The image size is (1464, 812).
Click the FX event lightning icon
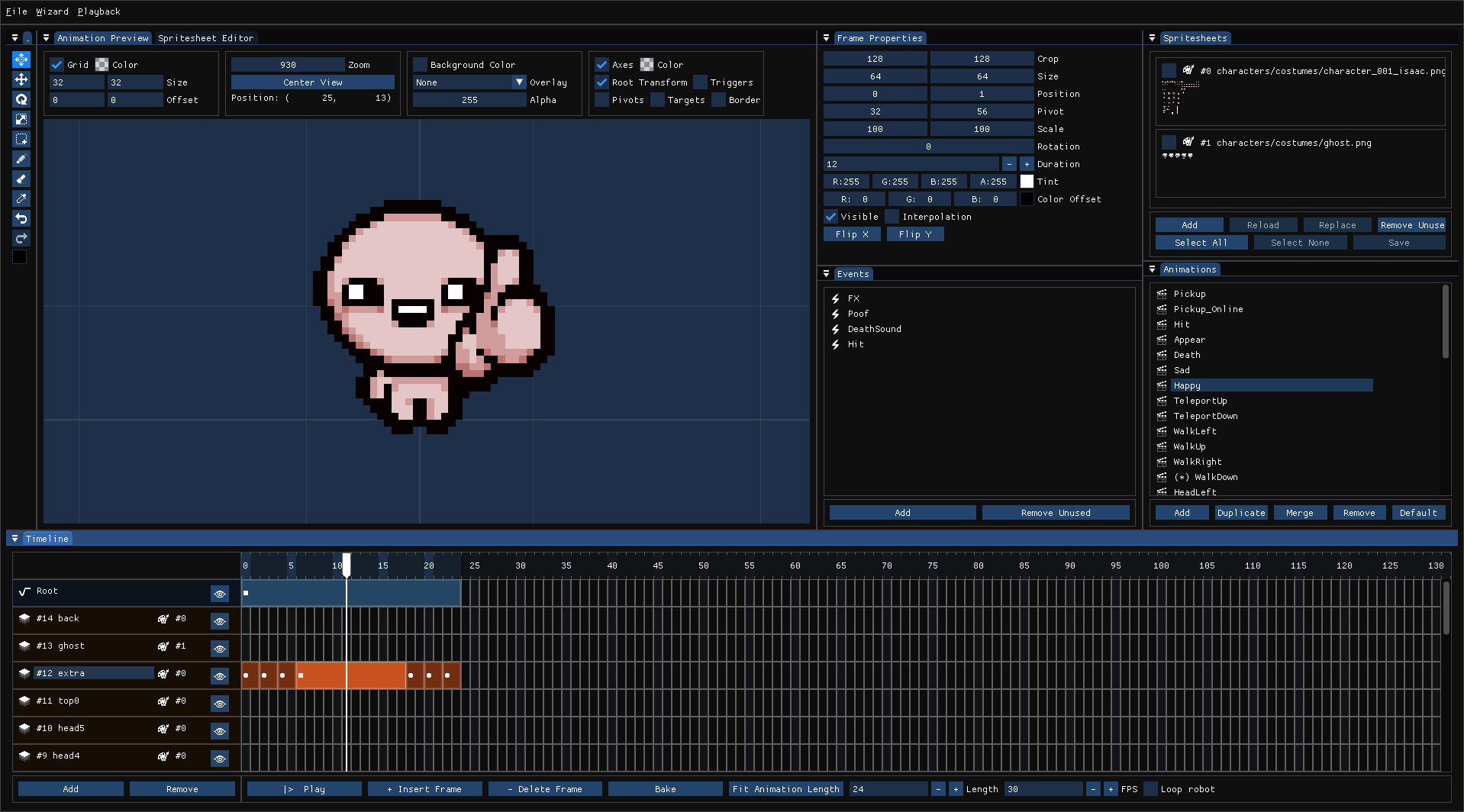[x=836, y=298]
